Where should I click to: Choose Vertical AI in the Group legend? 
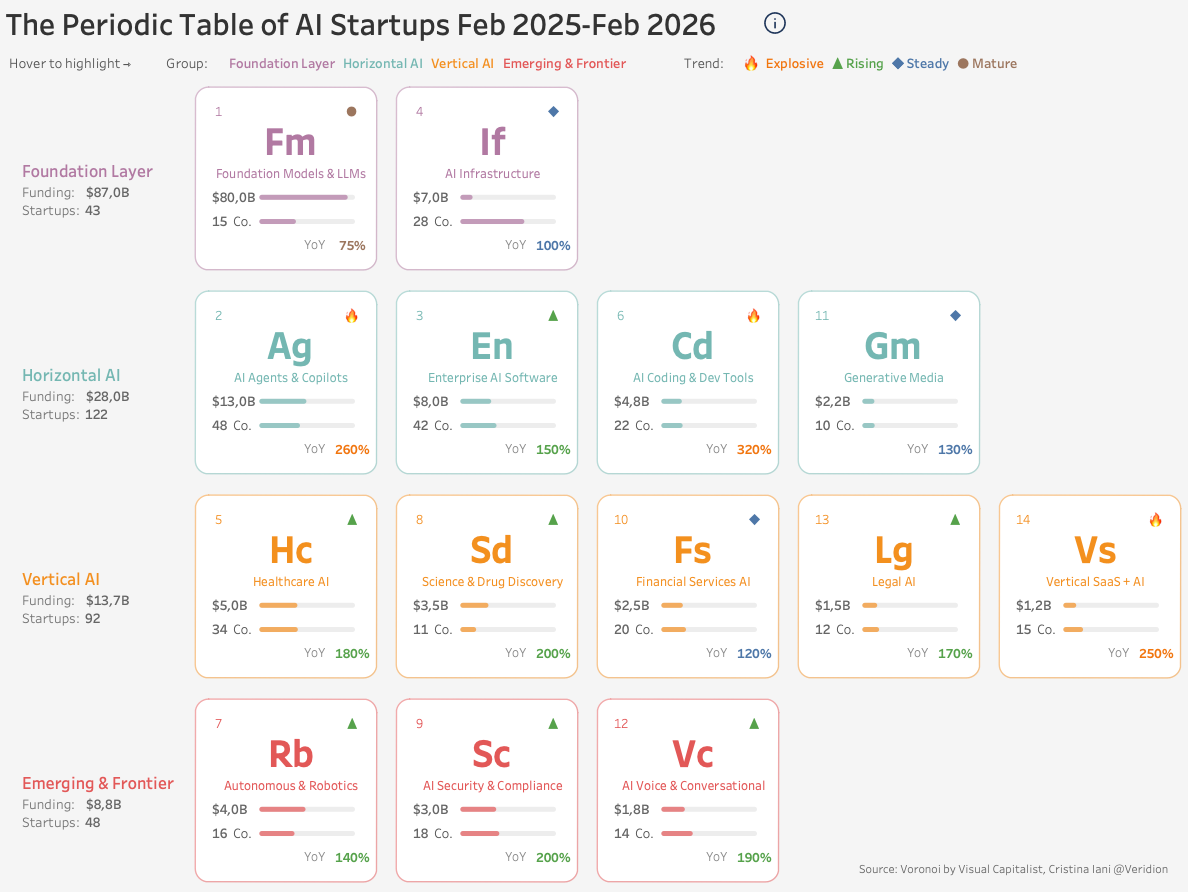pos(462,64)
